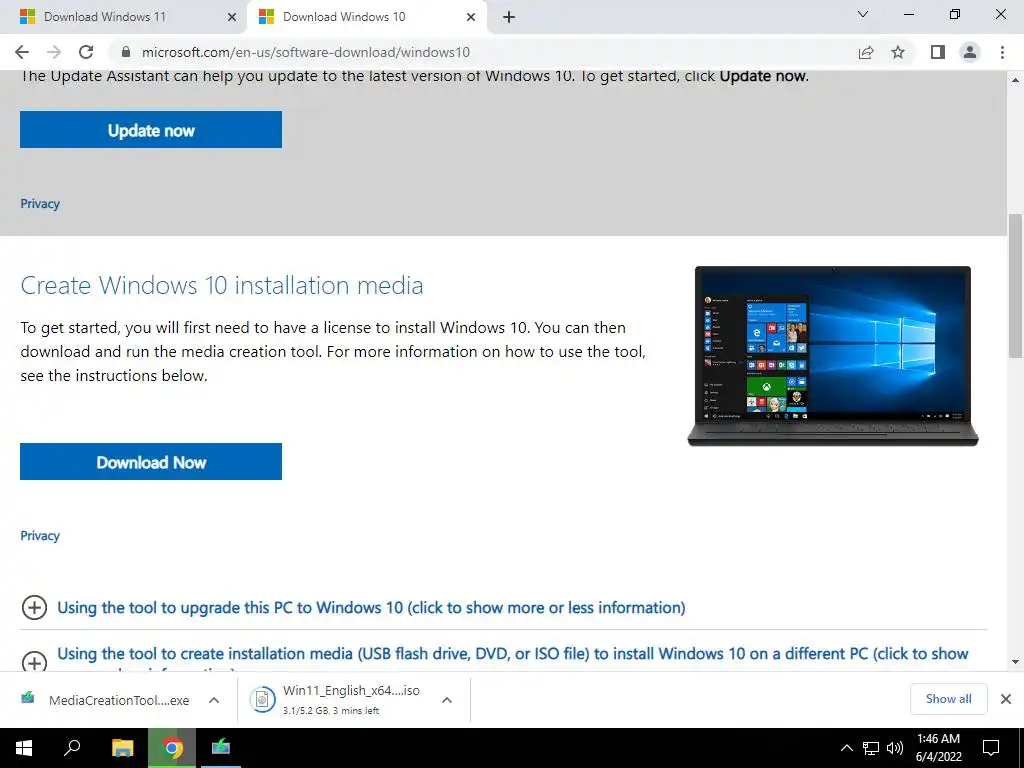1024x768 pixels.
Task: Open File Explorer from the taskbar
Action: pos(122,748)
